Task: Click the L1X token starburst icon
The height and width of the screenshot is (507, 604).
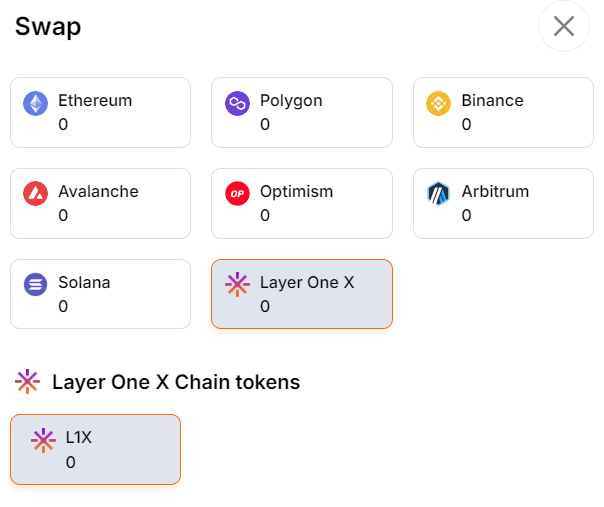Action: (43, 440)
